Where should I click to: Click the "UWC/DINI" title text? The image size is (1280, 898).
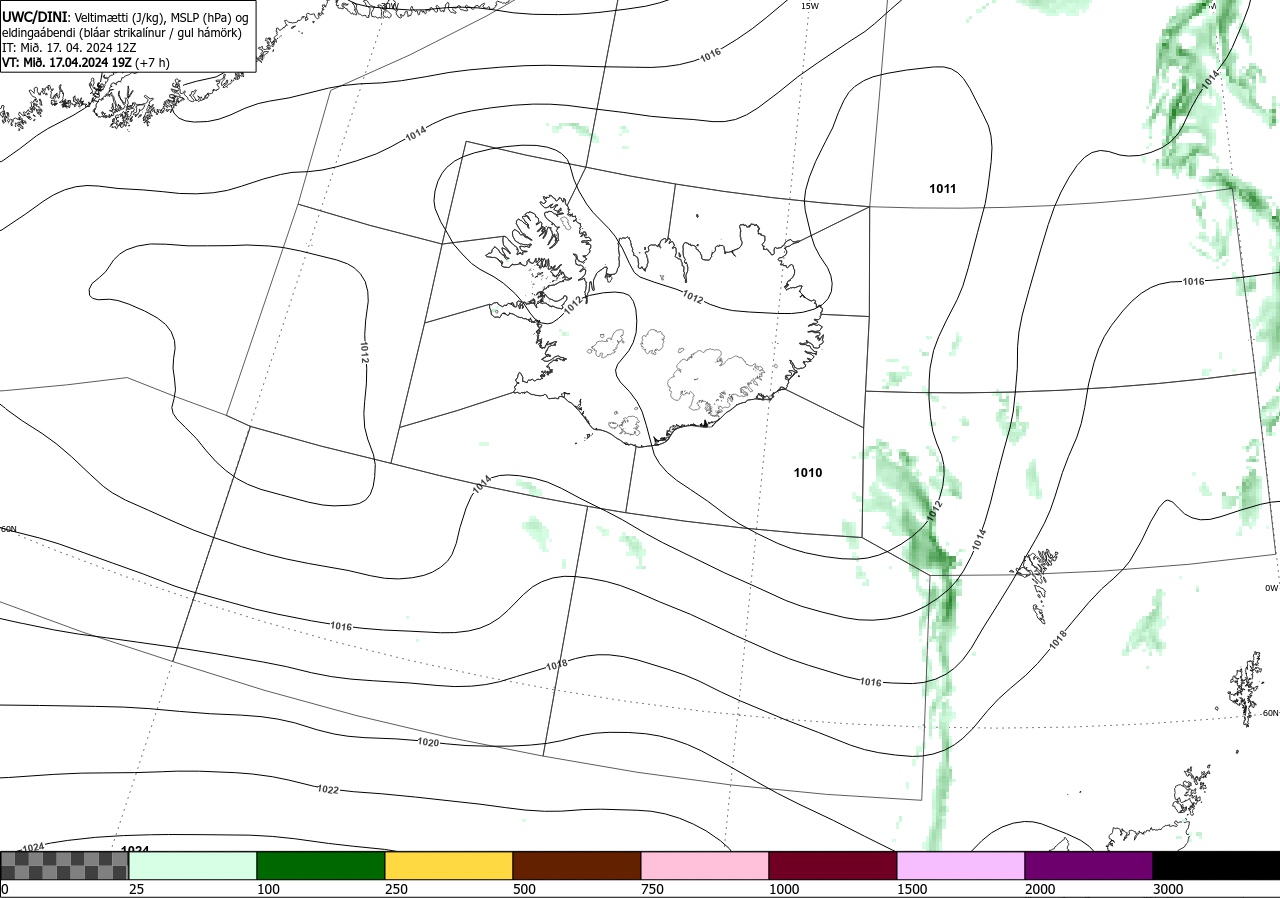click(35, 17)
